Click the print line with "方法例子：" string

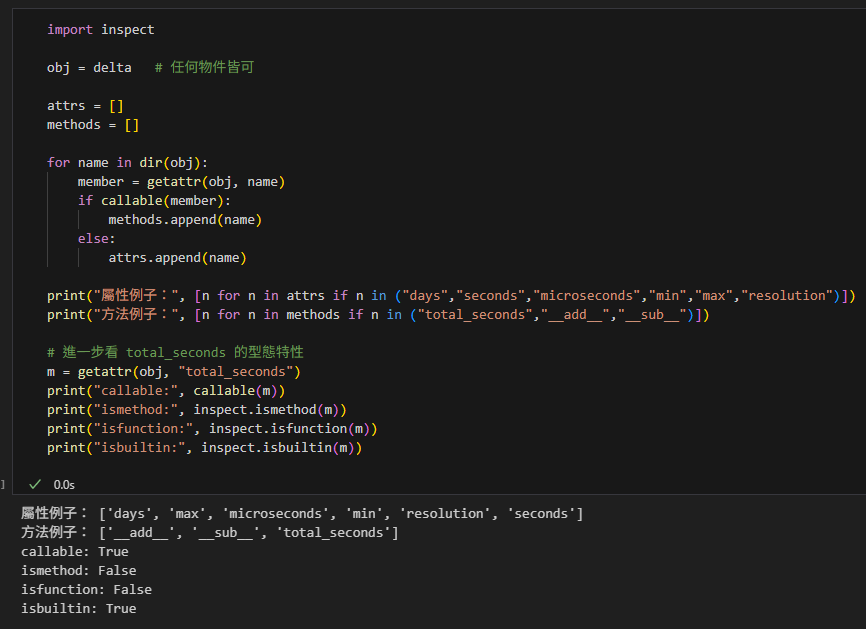coord(378,315)
